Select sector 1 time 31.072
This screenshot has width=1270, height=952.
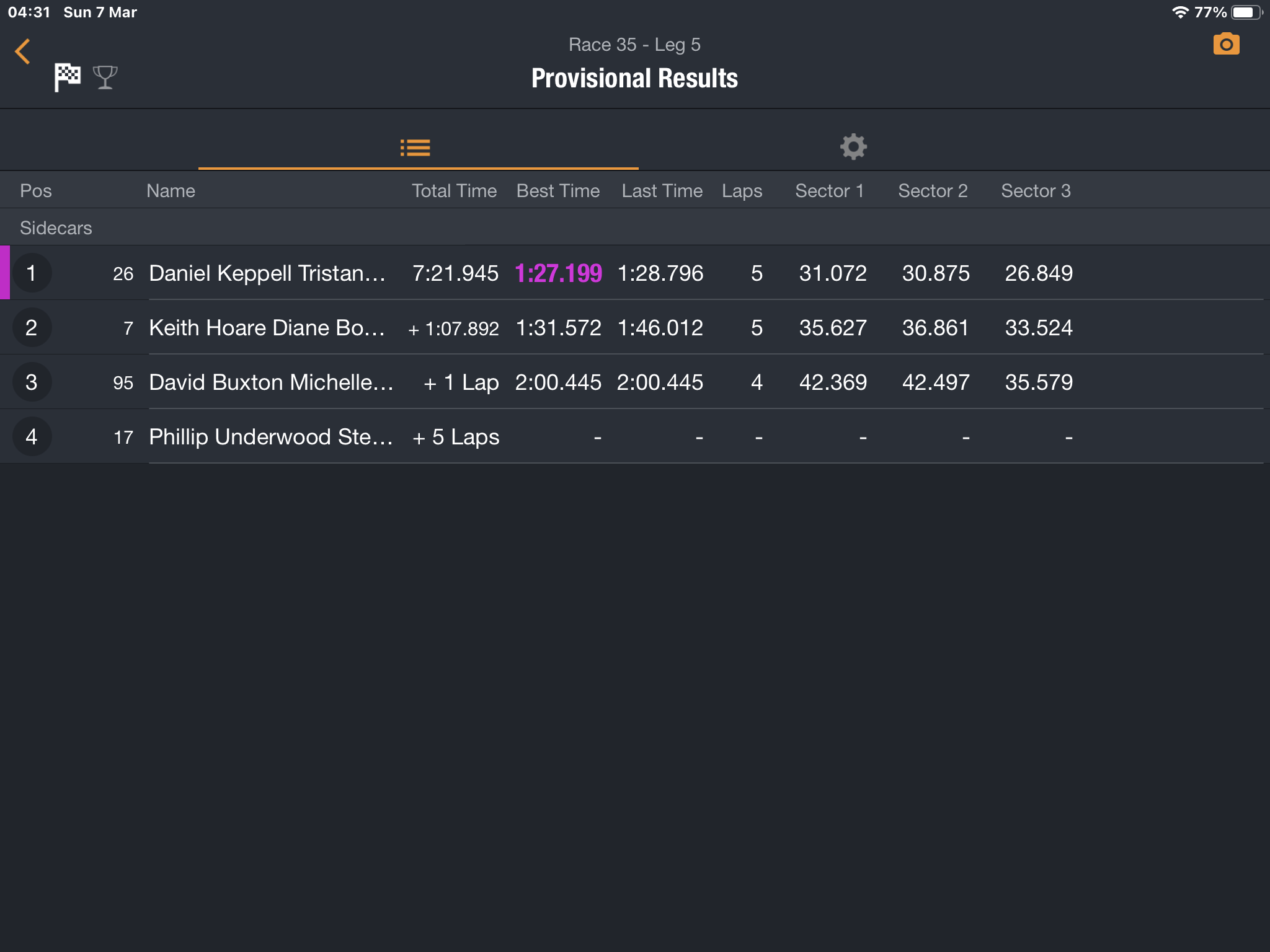[x=833, y=273]
